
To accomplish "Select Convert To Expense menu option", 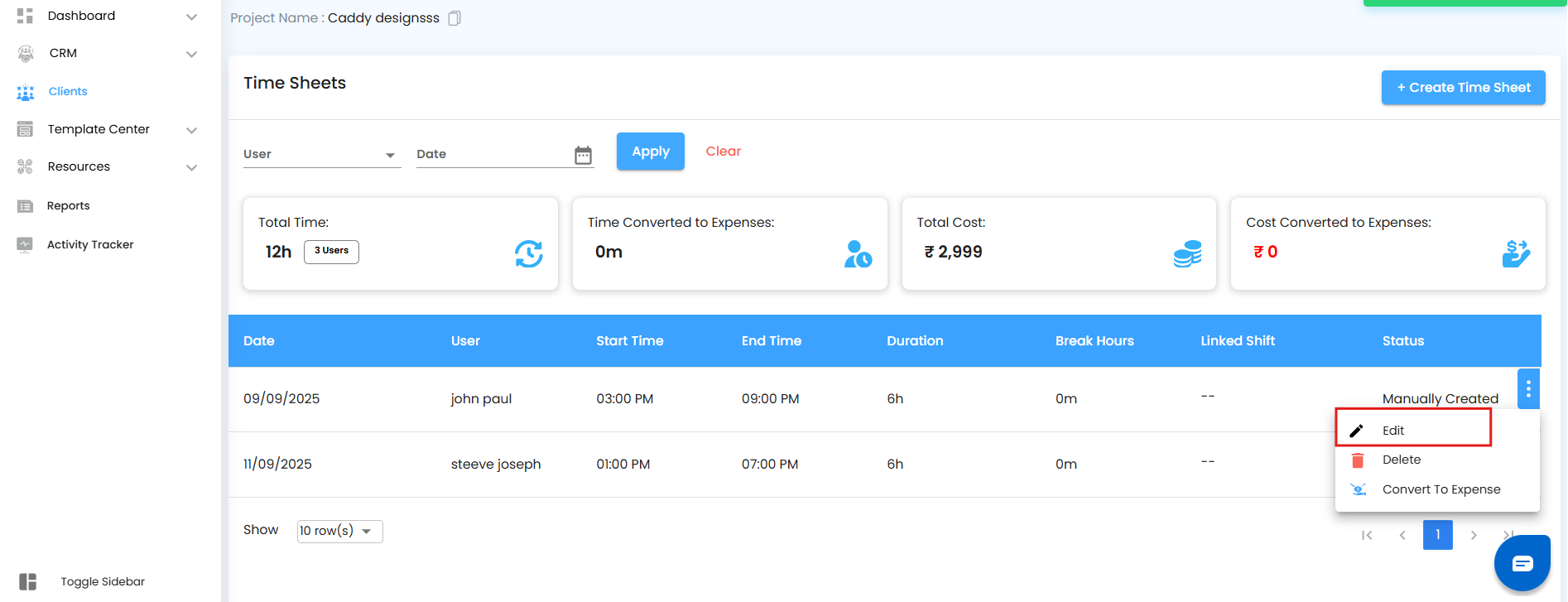I will click(x=1441, y=489).
